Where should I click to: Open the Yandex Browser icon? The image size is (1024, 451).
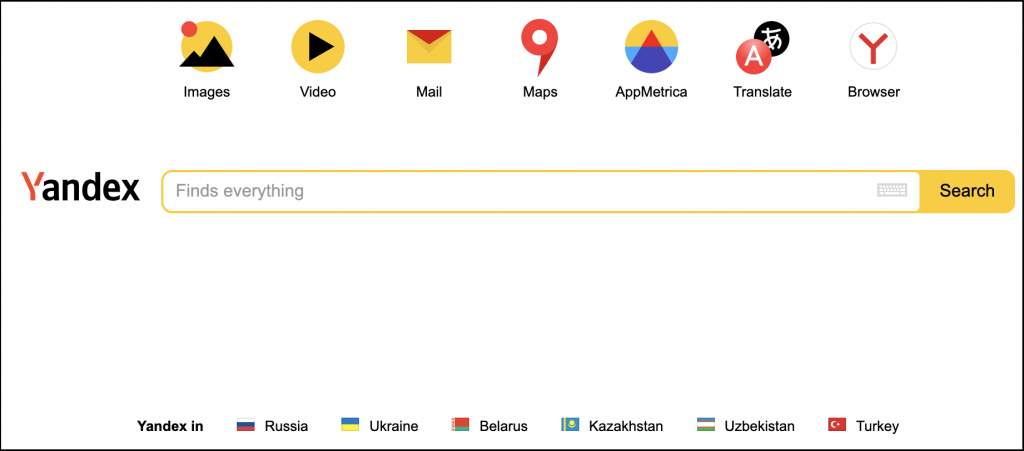[x=873, y=46]
